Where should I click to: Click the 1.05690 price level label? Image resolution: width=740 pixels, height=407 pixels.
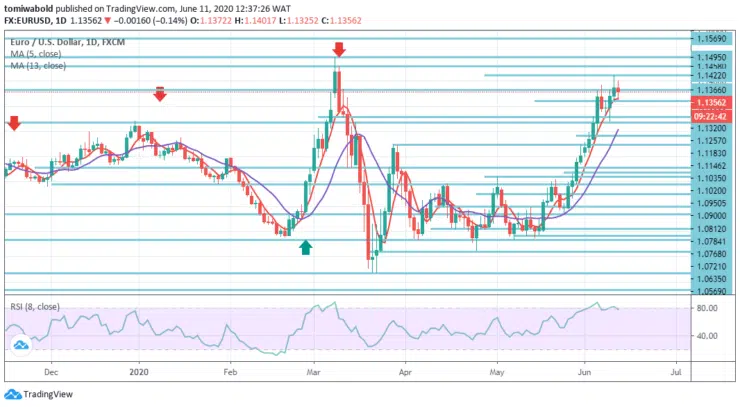click(711, 291)
